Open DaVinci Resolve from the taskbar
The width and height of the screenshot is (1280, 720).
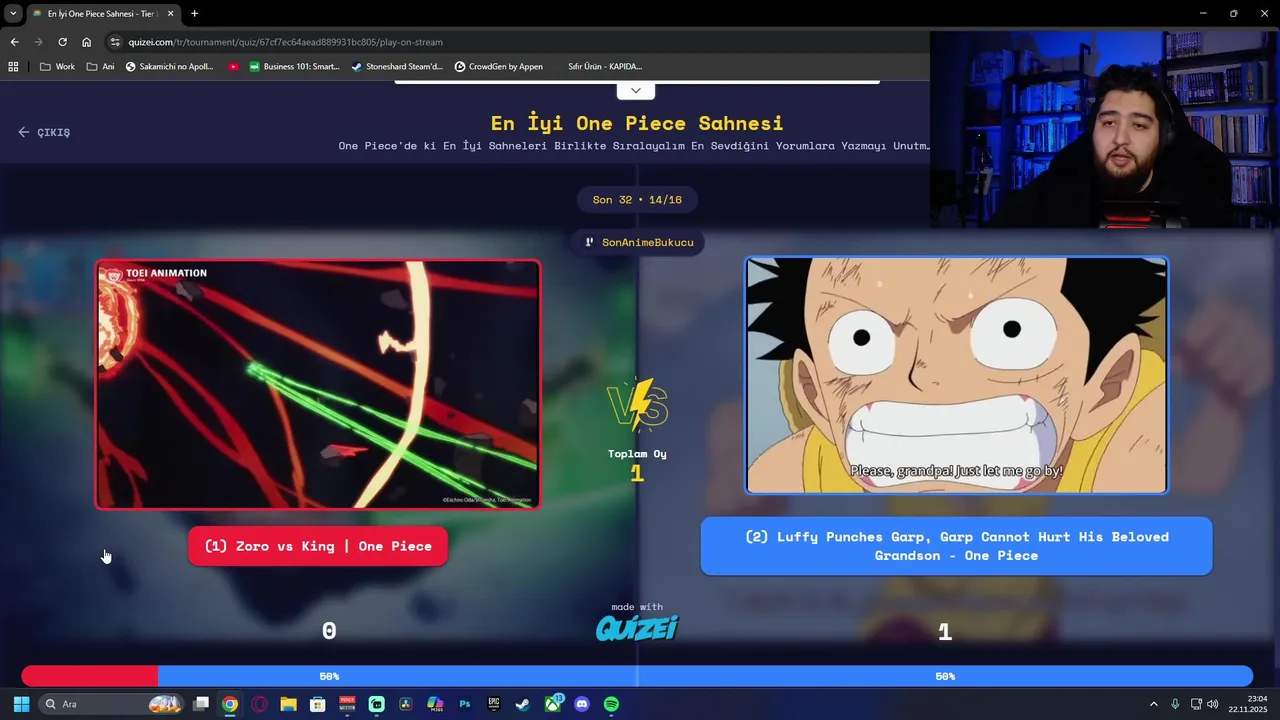click(405, 704)
